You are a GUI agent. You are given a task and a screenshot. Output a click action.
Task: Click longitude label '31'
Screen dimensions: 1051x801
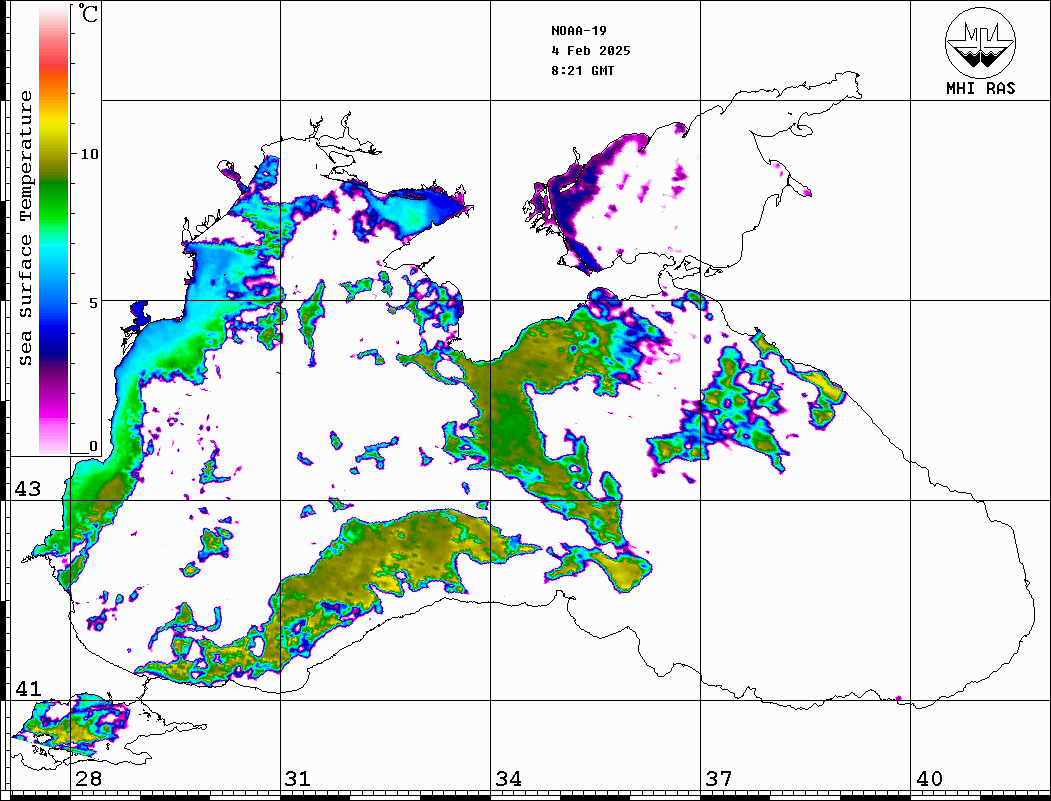(298, 779)
